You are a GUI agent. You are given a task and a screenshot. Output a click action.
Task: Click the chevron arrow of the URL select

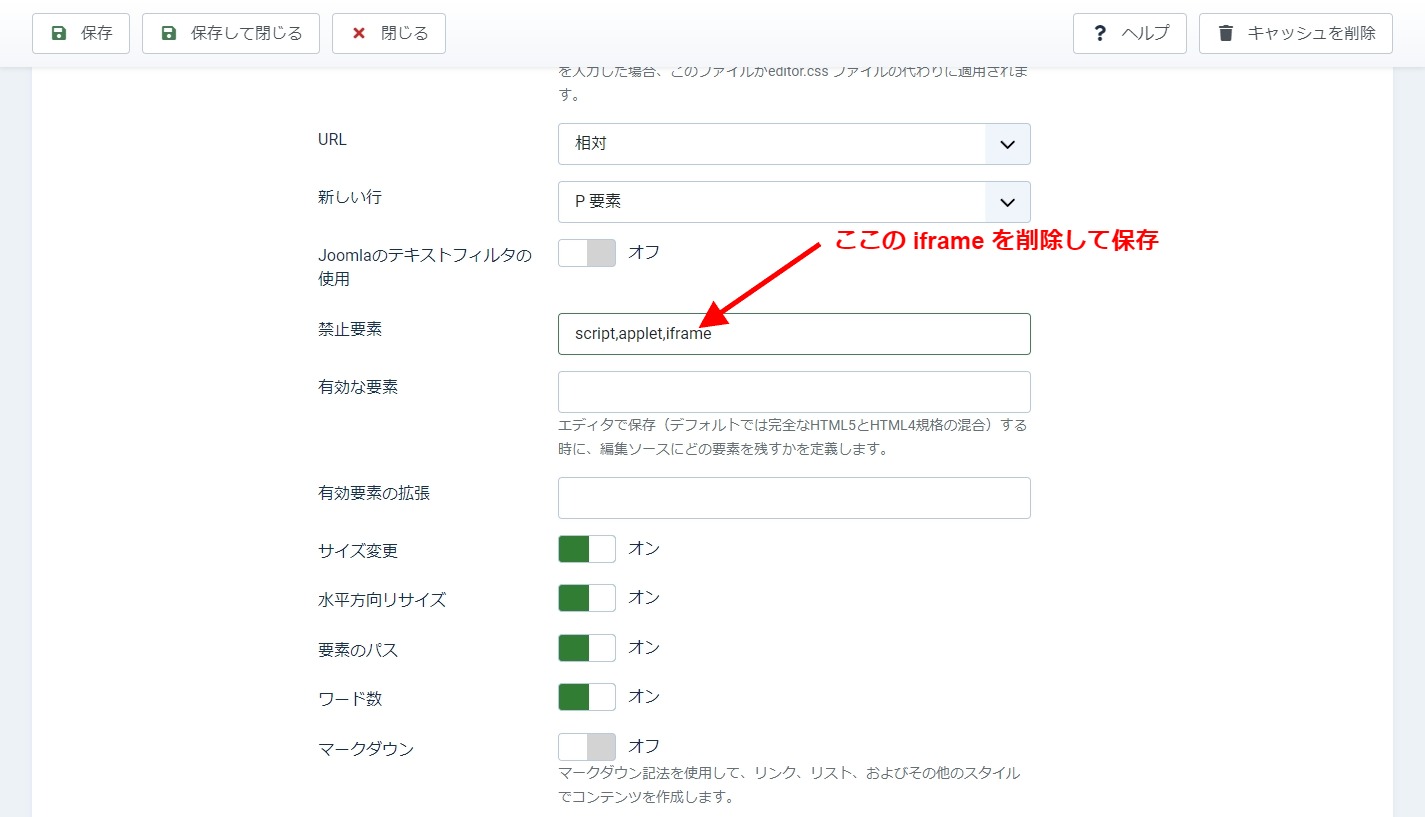point(1007,144)
